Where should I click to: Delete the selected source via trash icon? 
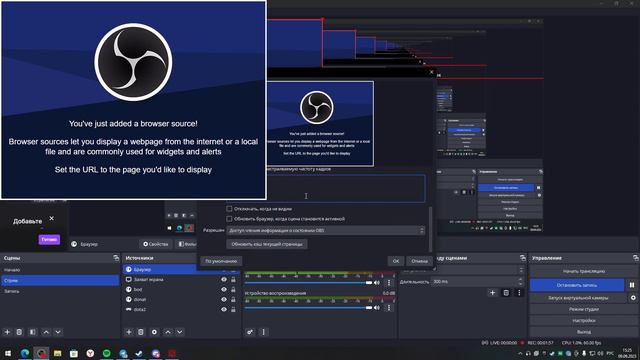[141, 332]
